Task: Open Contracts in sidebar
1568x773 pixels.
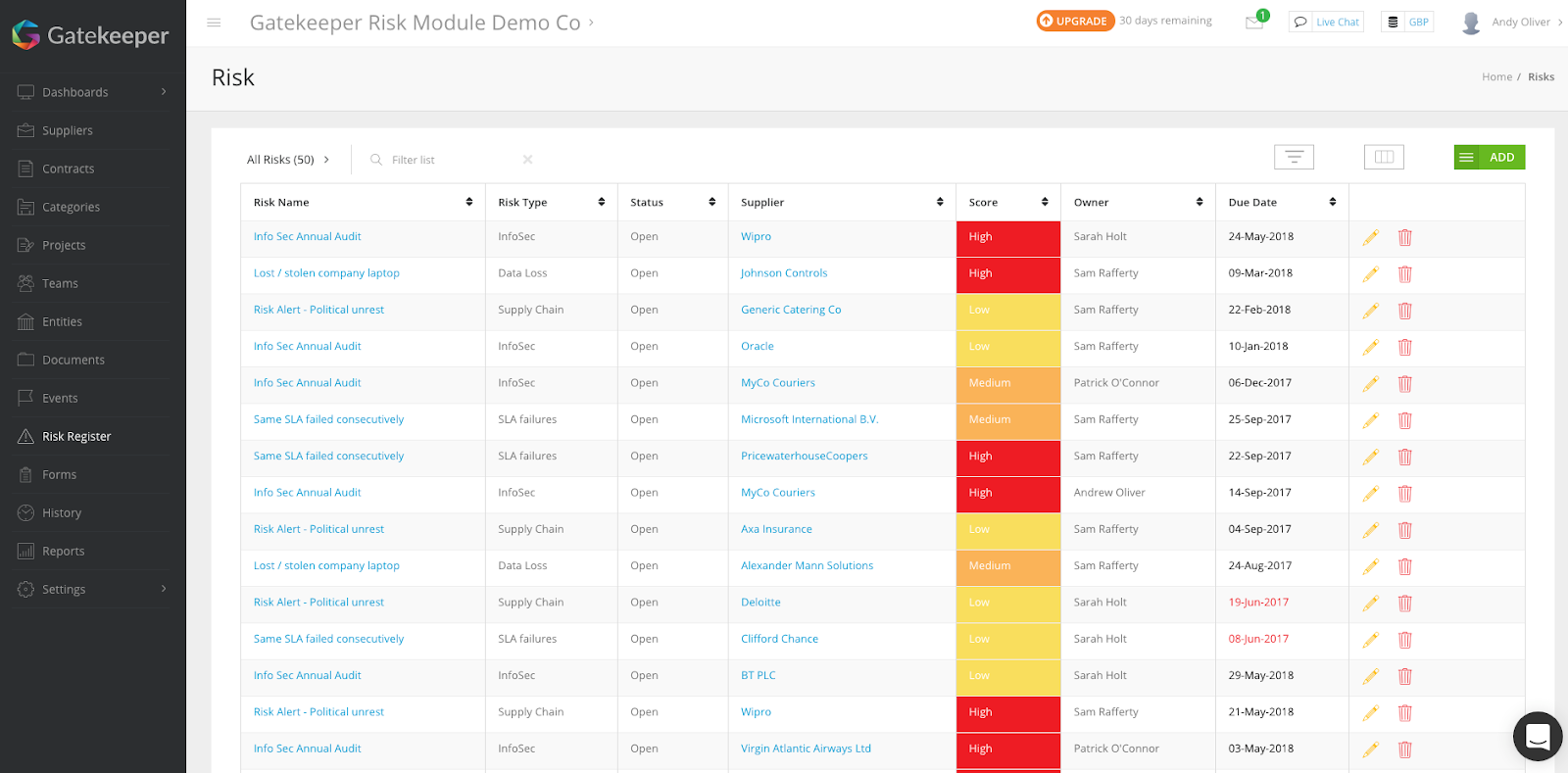Action: click(x=69, y=169)
